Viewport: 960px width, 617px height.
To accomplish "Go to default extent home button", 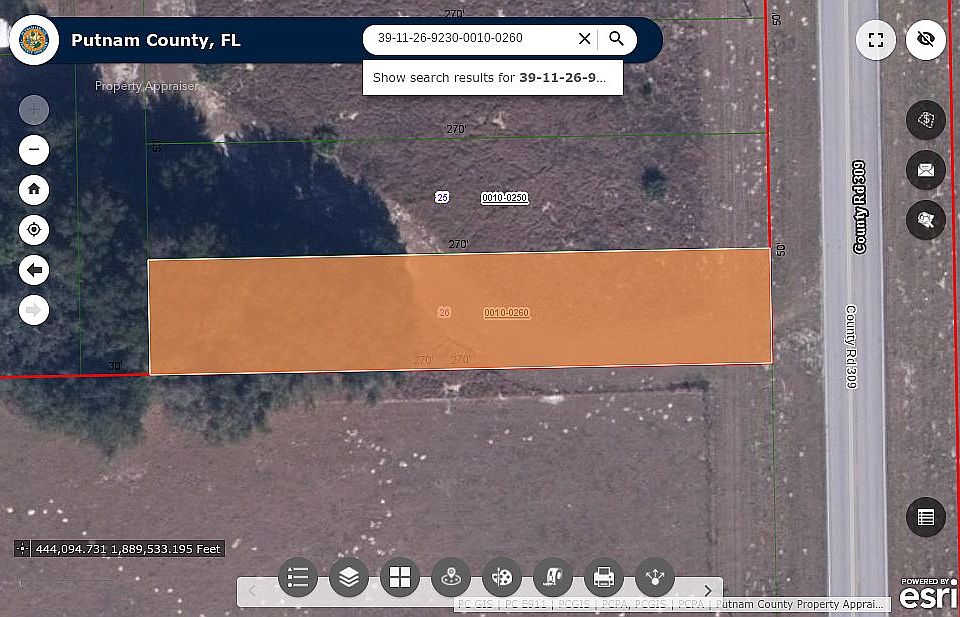I will click(x=34, y=189).
